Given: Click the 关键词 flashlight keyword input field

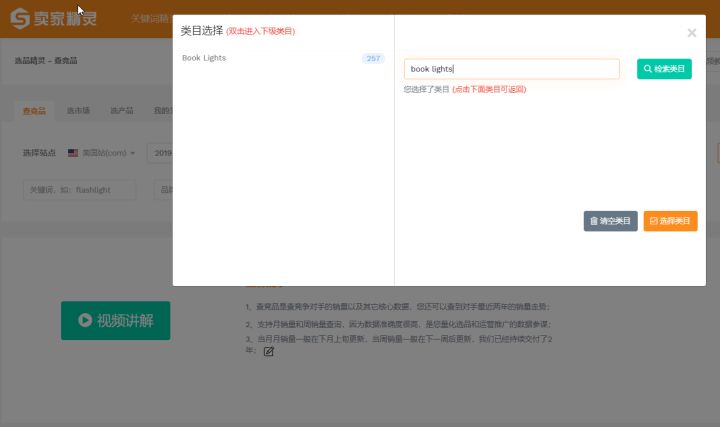Looking at the screenshot, I should pyautogui.click(x=80, y=189).
